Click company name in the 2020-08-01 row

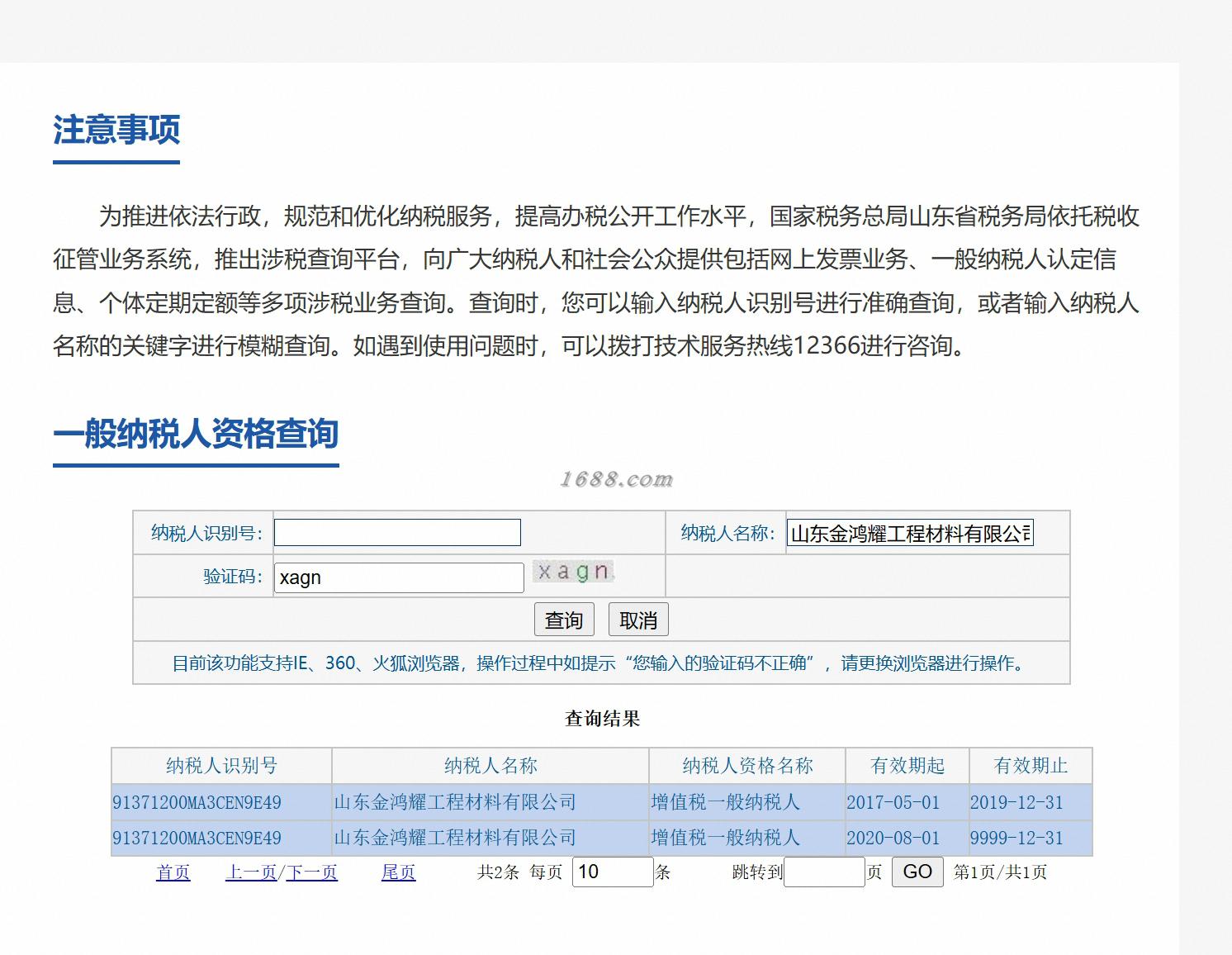point(455,838)
